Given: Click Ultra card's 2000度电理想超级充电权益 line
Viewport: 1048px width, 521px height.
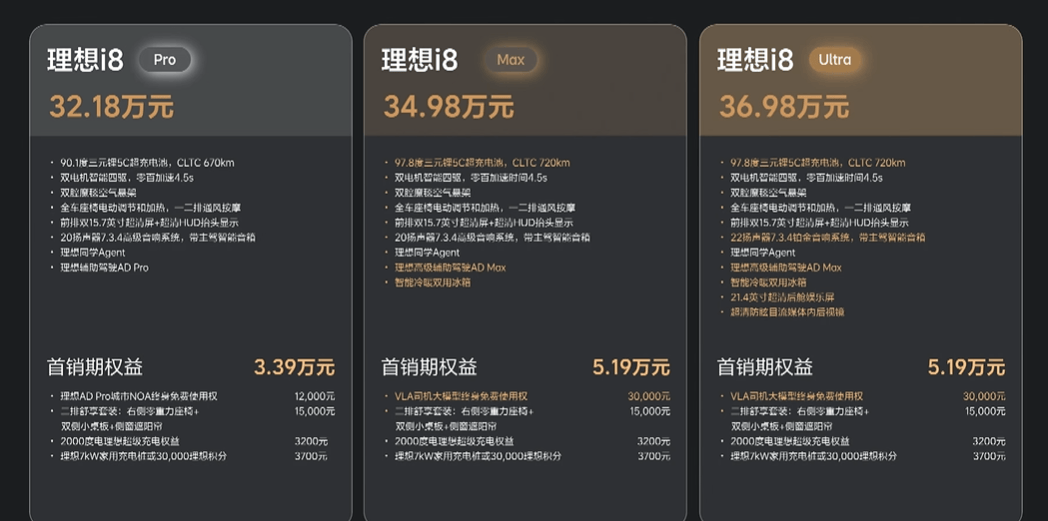Looking at the screenshot, I should point(790,441).
